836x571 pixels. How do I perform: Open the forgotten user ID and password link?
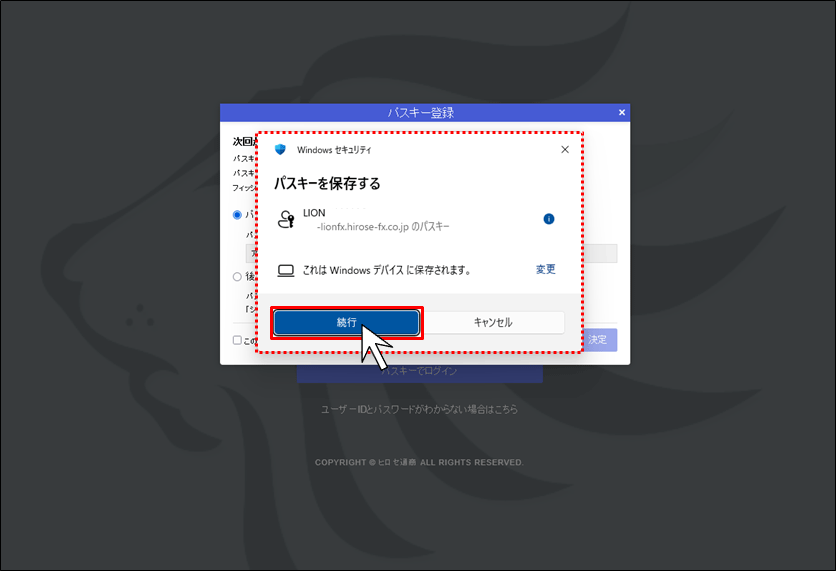tap(419, 409)
